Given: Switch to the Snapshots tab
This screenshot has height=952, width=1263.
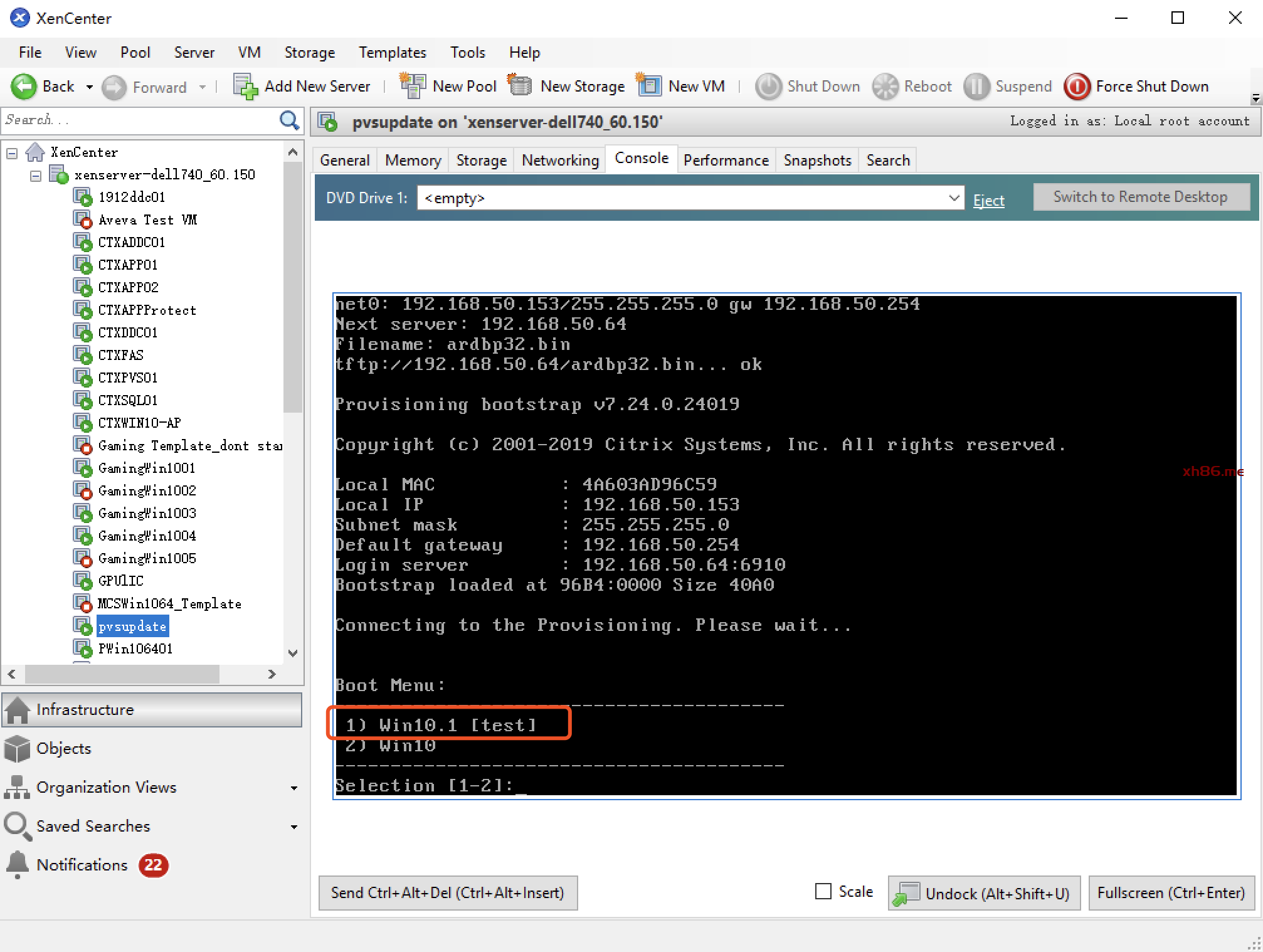Looking at the screenshot, I should 817,161.
